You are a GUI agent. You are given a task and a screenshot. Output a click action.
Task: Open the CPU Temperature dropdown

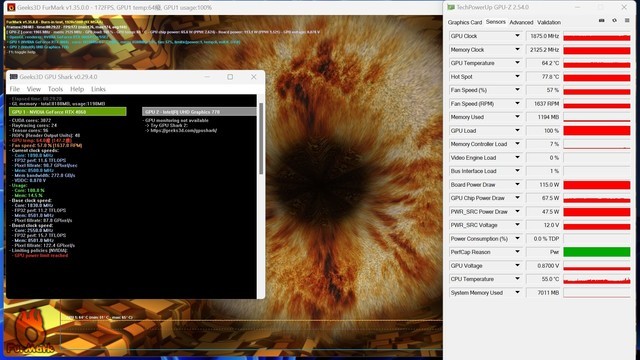517,279
